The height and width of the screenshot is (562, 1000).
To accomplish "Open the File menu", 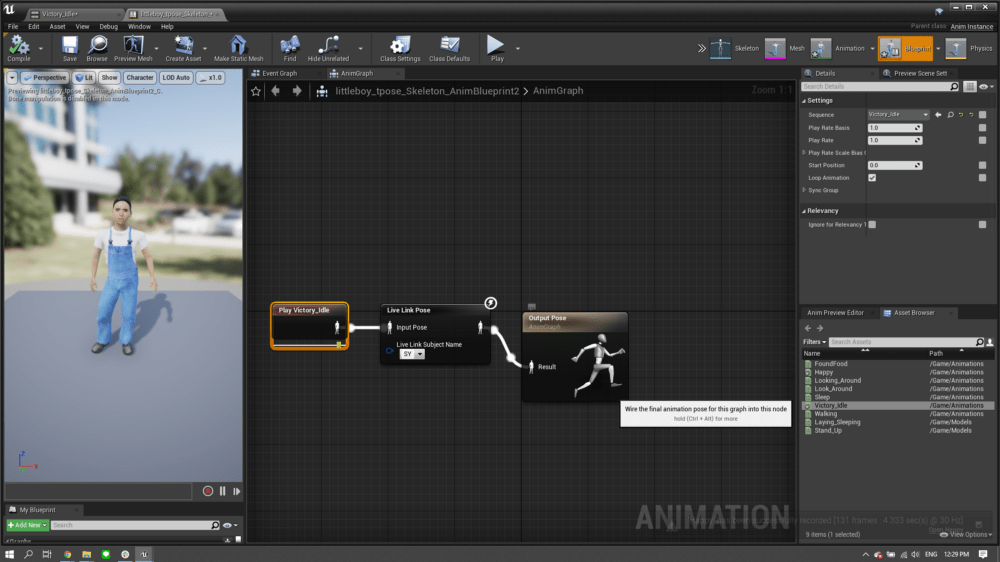I will [x=13, y=27].
